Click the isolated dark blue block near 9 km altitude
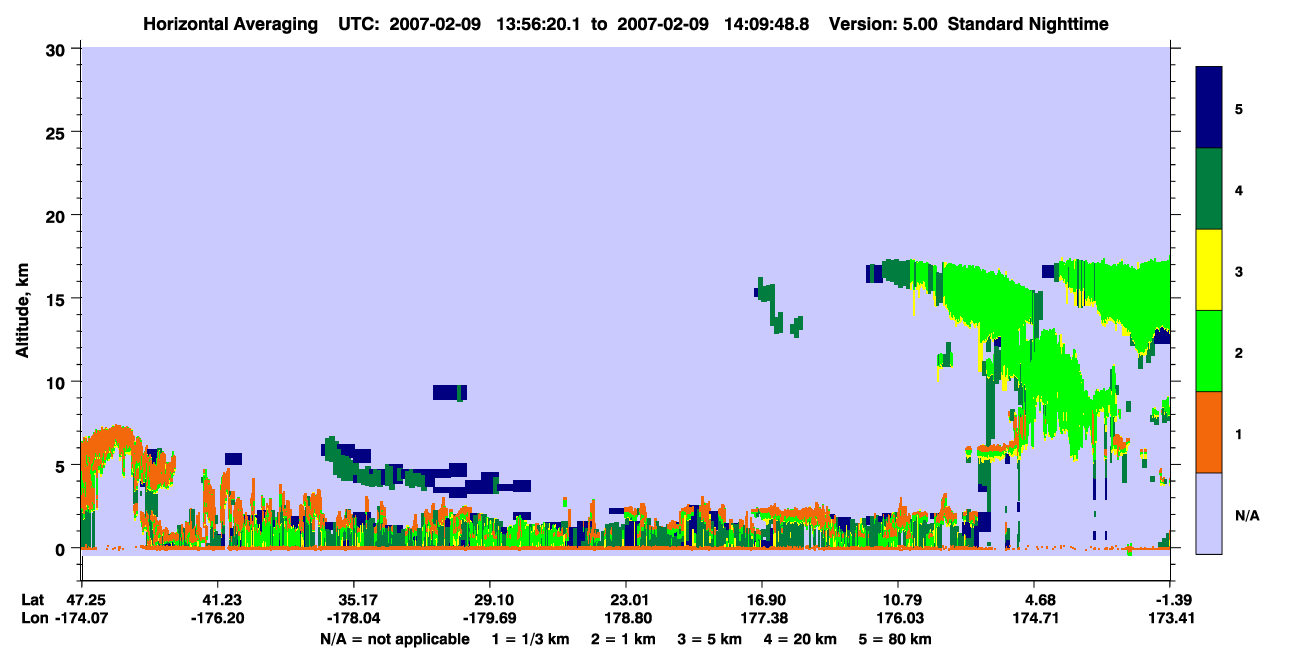The image size is (1300, 667). (449, 392)
